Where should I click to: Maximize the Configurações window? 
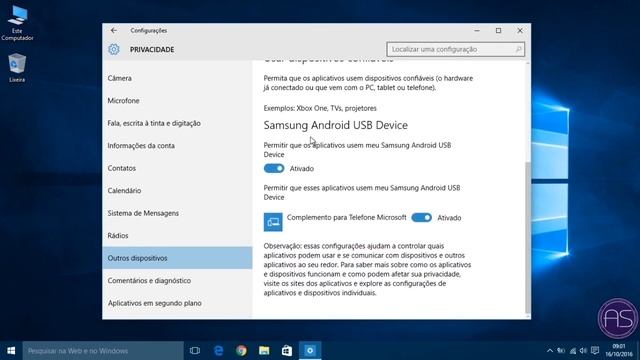coord(498,30)
